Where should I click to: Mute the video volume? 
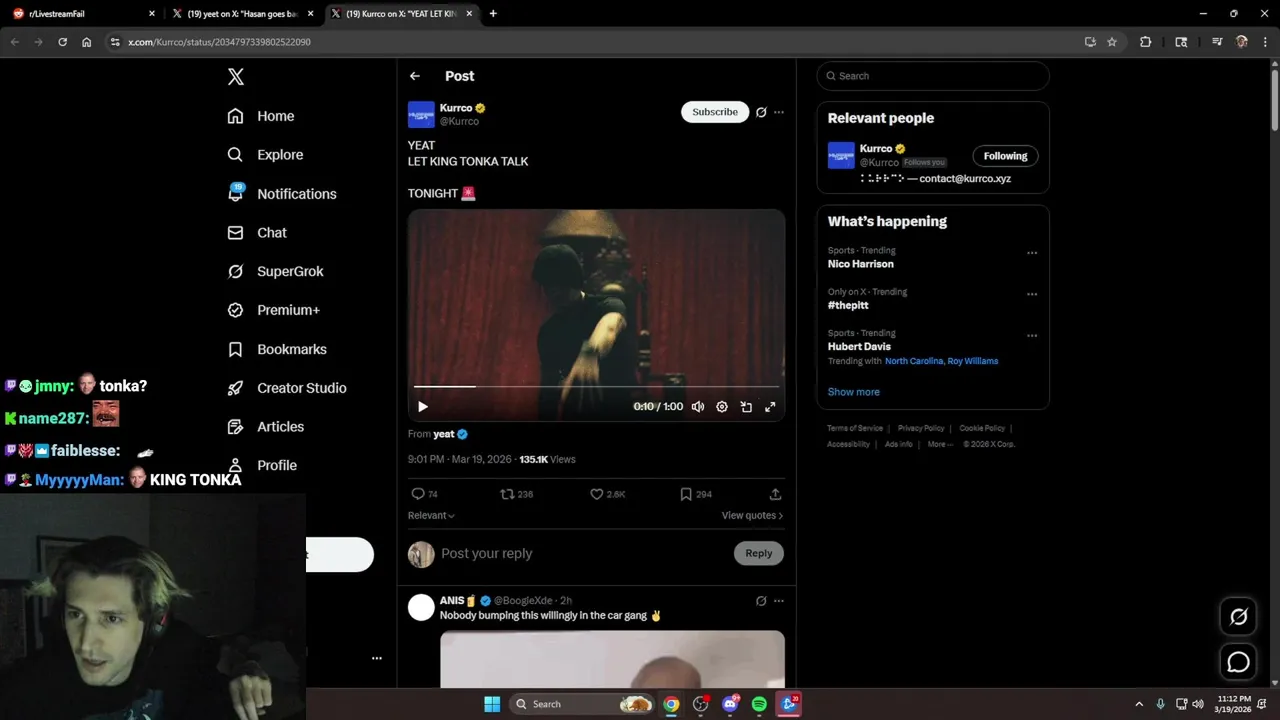point(698,407)
